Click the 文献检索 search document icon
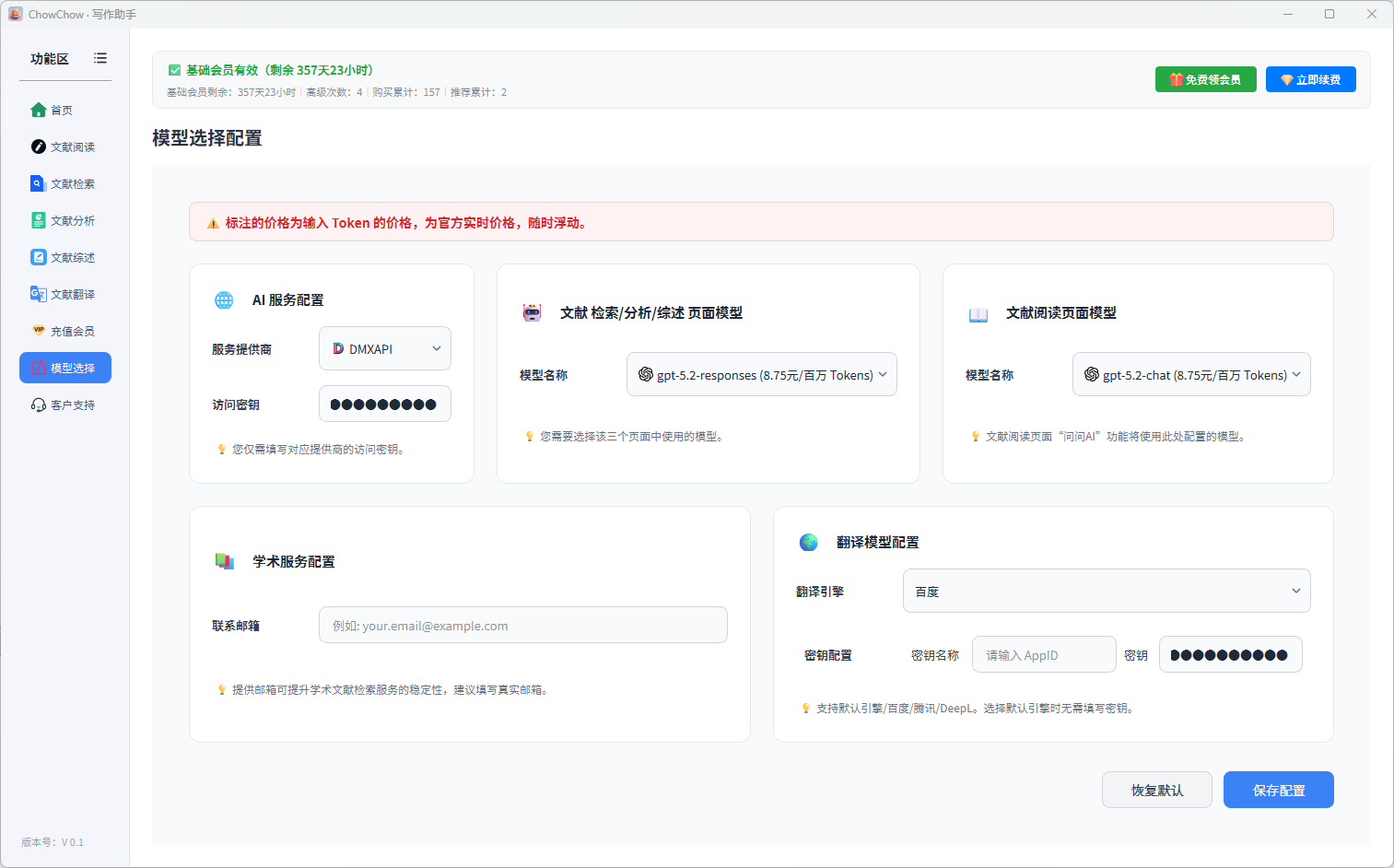 [x=38, y=184]
